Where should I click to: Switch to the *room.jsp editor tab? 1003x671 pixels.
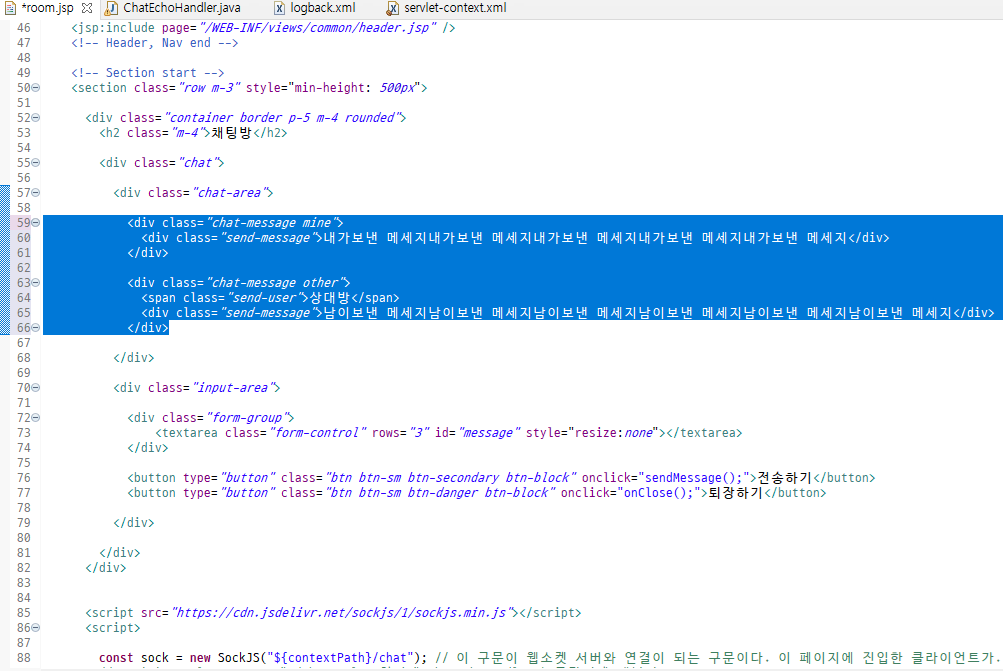(47, 8)
